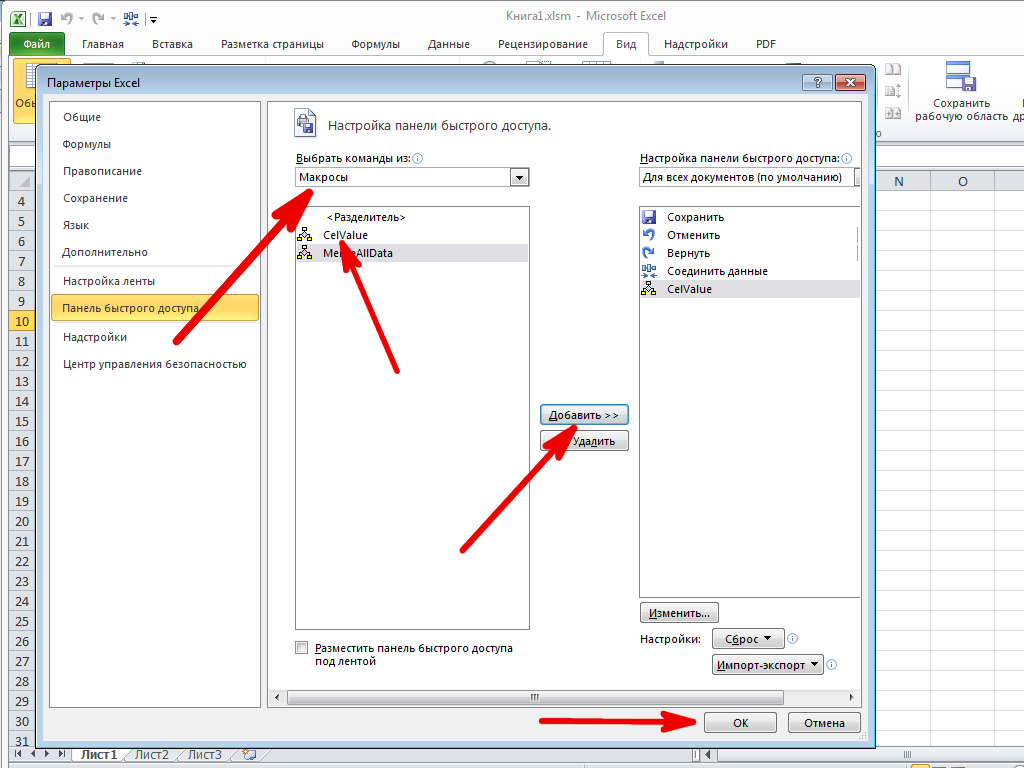Image resolution: width=1024 pixels, height=768 pixels.
Task: Click the Redo icon in the title bar toolbar
Action: tap(98, 19)
